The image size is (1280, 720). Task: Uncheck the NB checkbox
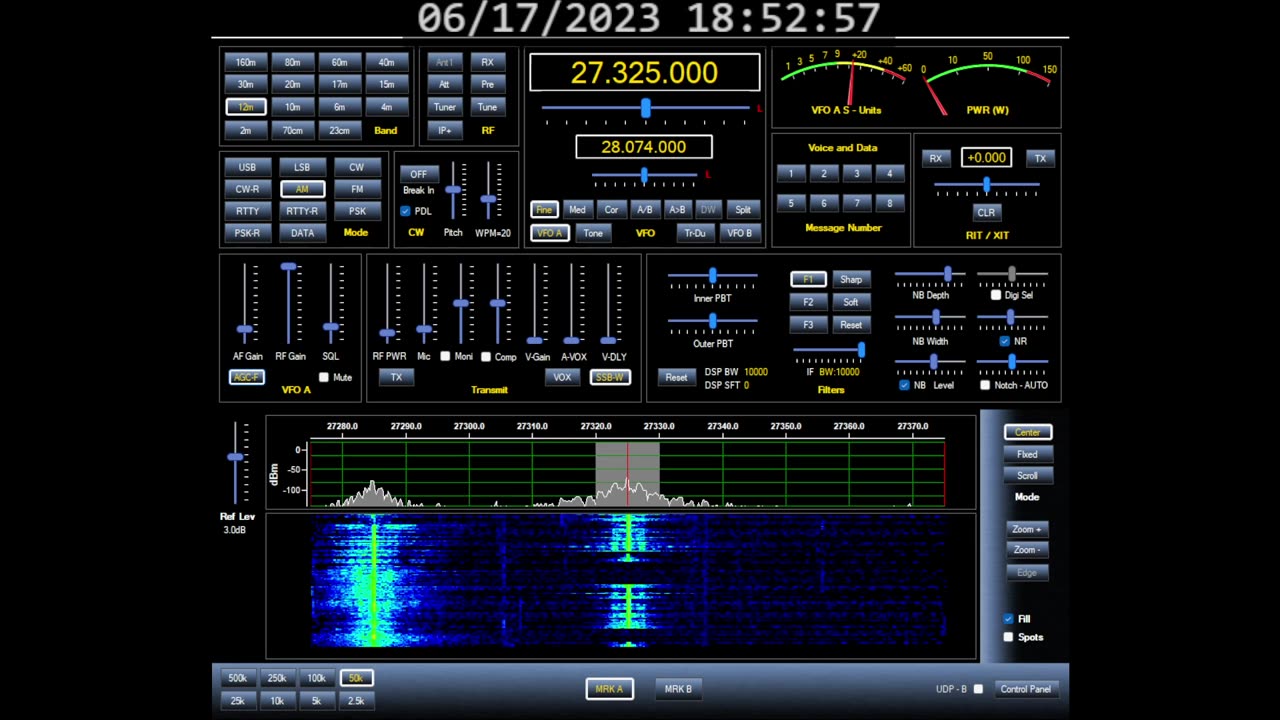tap(904, 385)
